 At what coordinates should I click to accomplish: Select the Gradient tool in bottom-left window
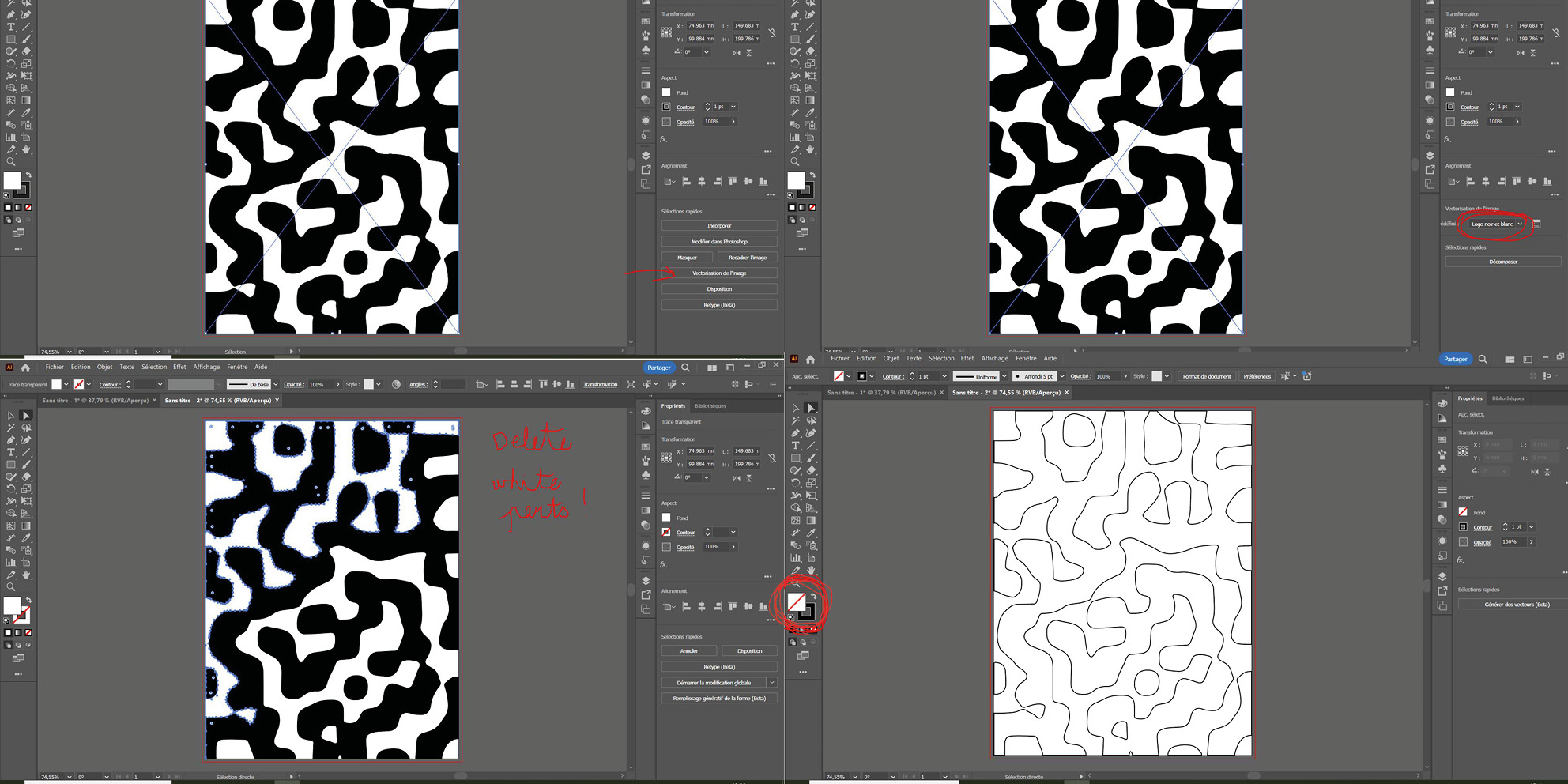point(26,526)
